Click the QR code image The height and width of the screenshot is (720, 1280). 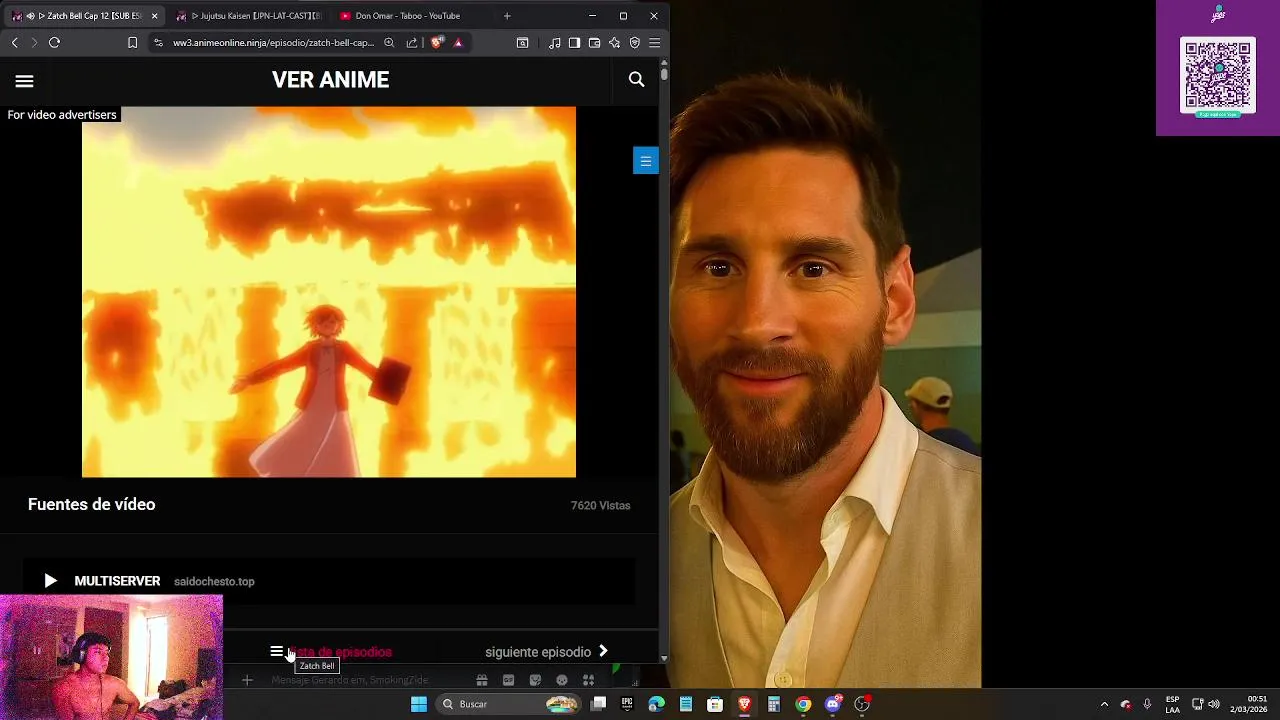tap(1217, 77)
